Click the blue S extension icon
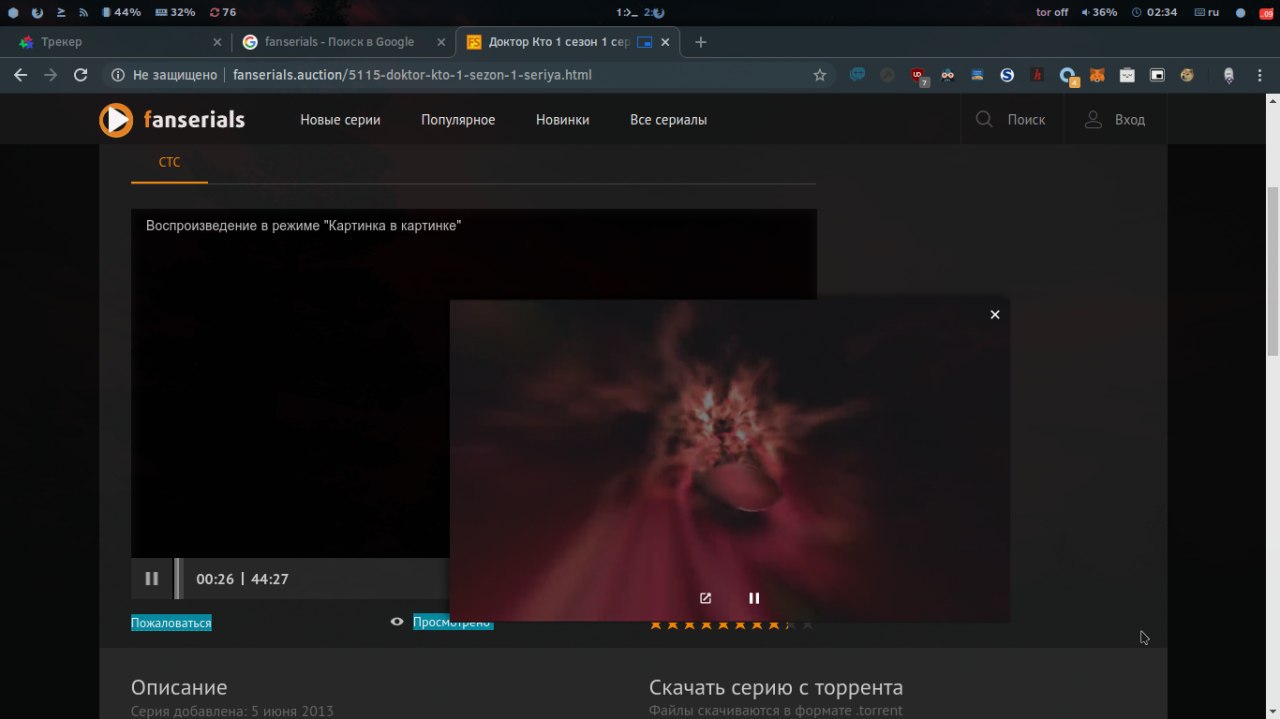Image resolution: width=1280 pixels, height=719 pixels. point(1007,75)
